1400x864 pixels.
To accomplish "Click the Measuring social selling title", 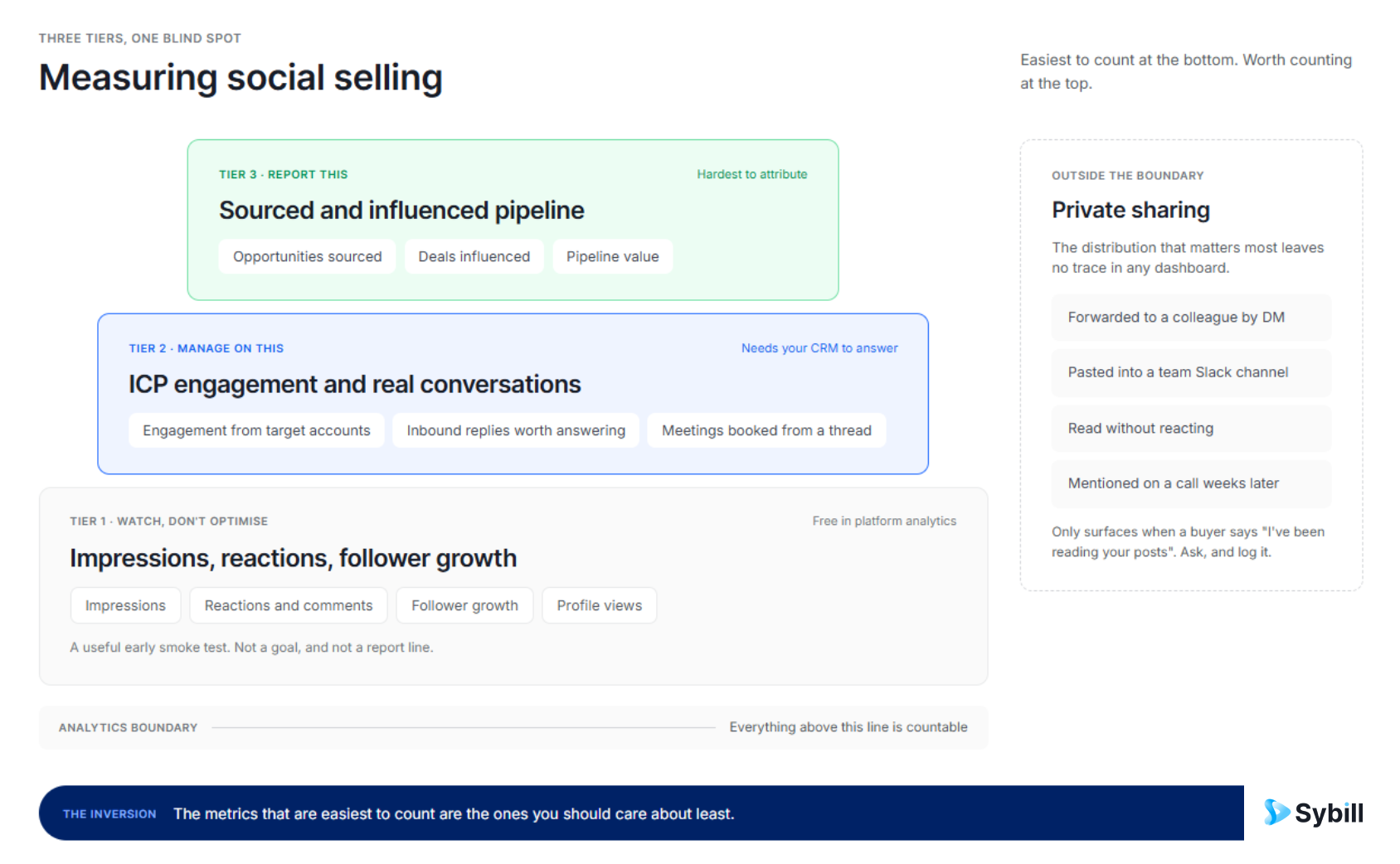I will [241, 78].
